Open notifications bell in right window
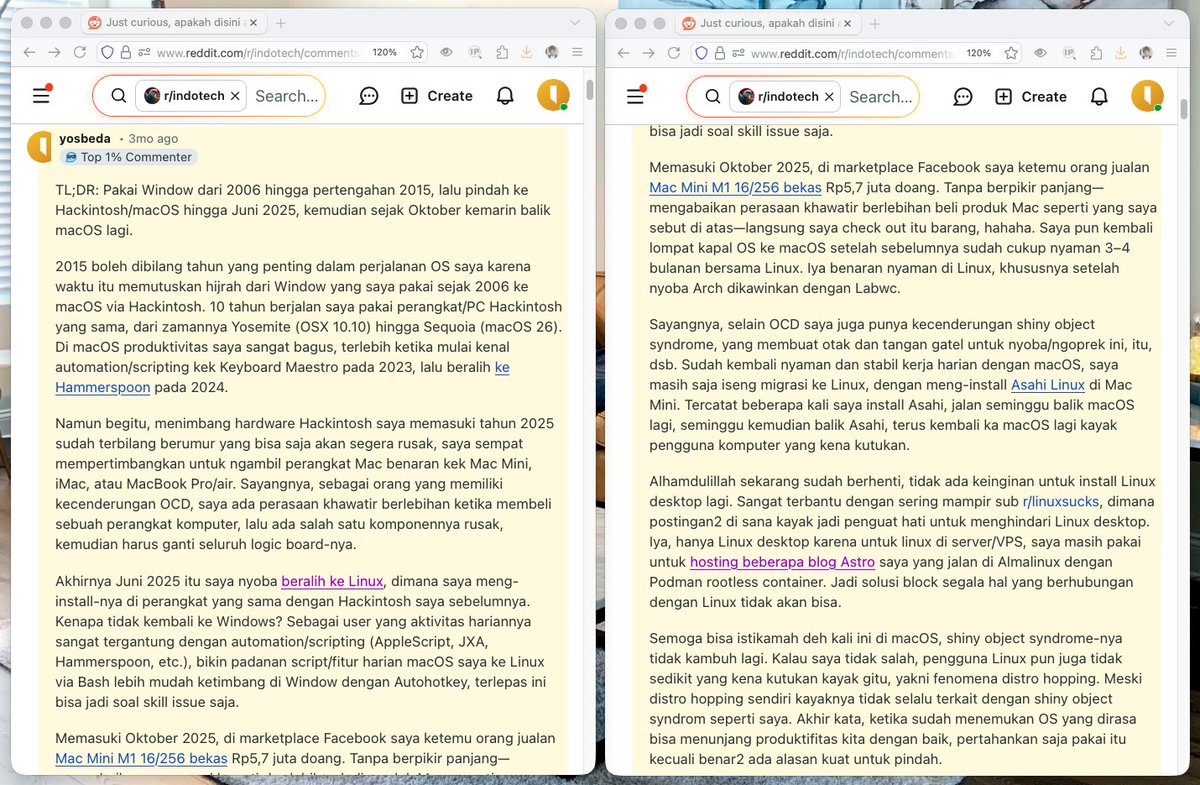The height and width of the screenshot is (785, 1200). click(x=1099, y=96)
